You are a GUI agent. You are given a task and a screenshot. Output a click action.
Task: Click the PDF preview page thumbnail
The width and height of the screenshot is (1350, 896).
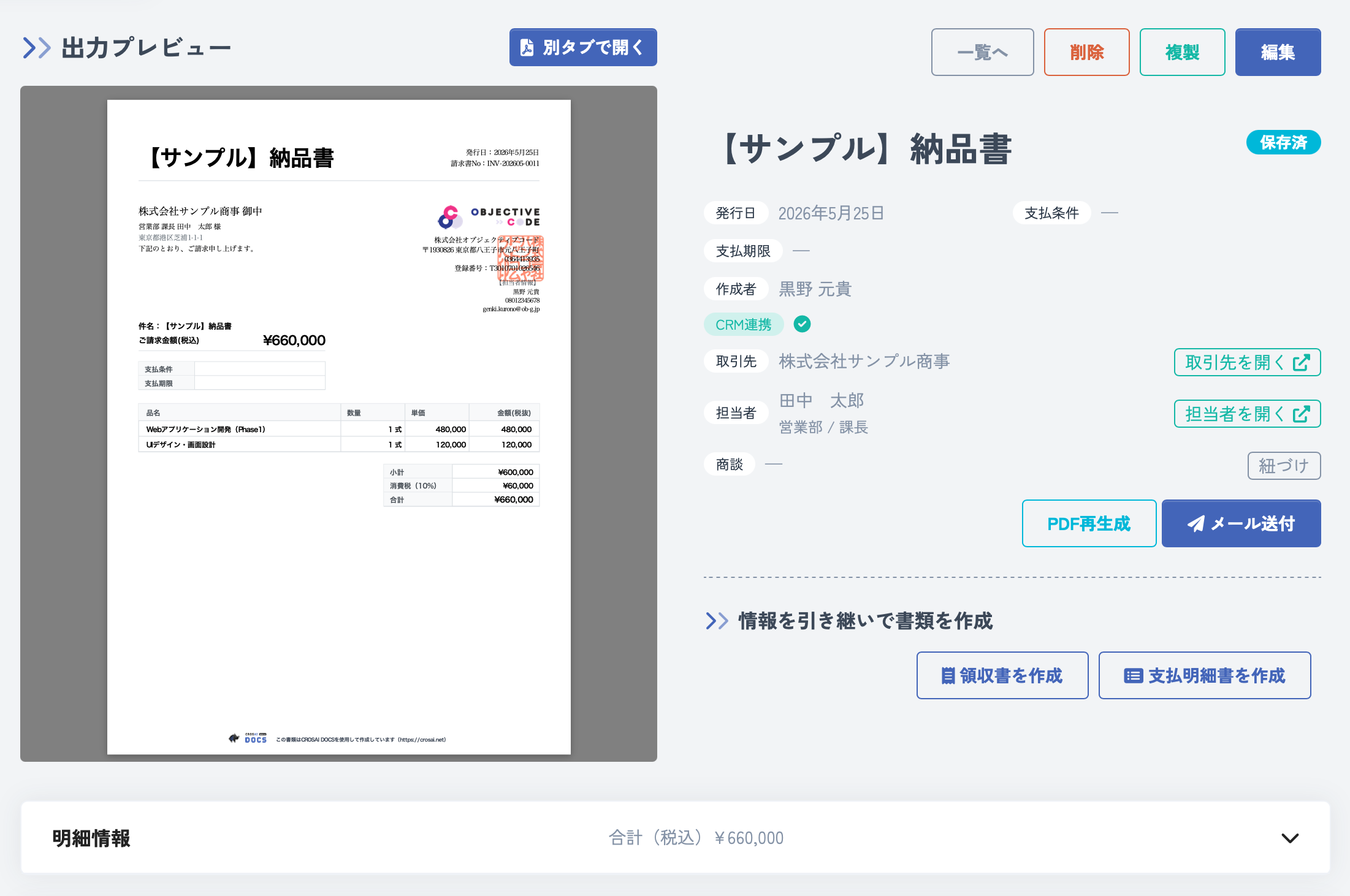point(338,427)
